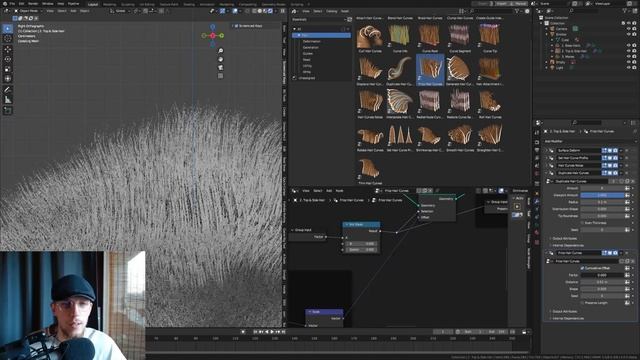
Task: Switch to the Sculpting workspace tab
Action: click(128, 4)
